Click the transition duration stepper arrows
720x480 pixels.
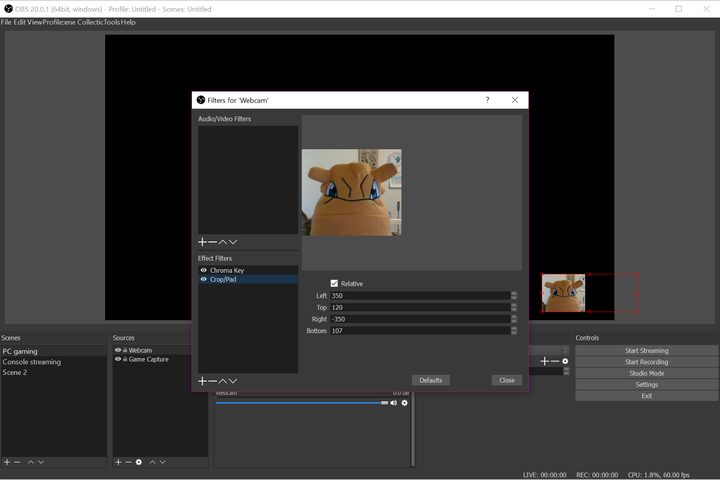coord(566,371)
